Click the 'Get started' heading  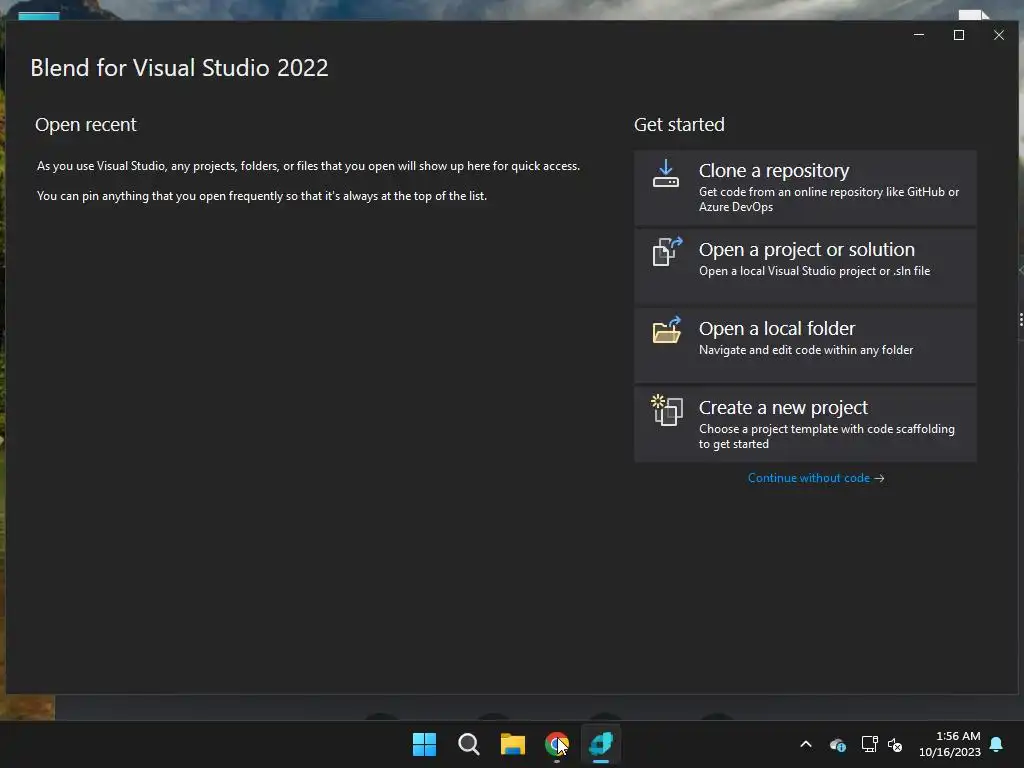(679, 125)
